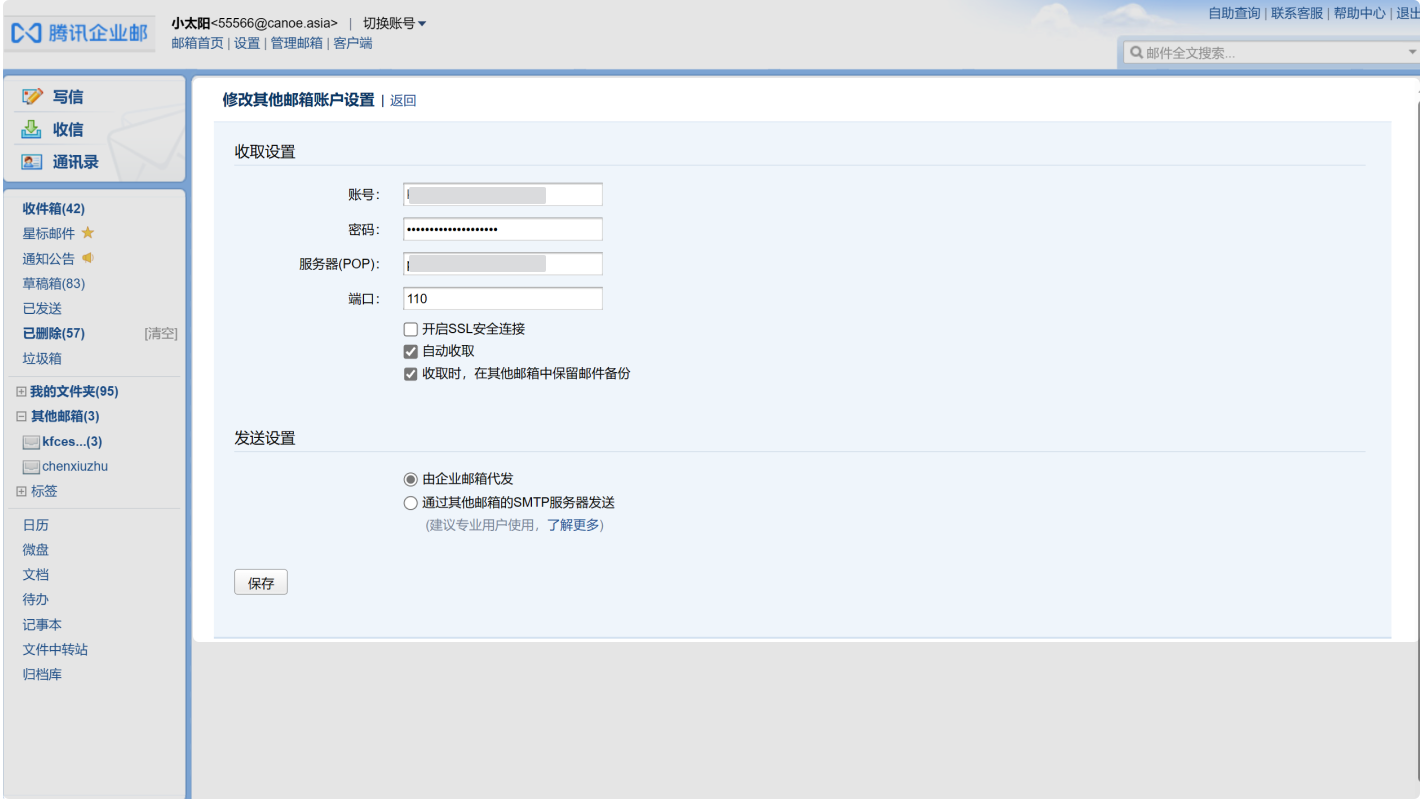1420x799 pixels.
Task: Click the compose mail pencil icon
Action: [32, 97]
